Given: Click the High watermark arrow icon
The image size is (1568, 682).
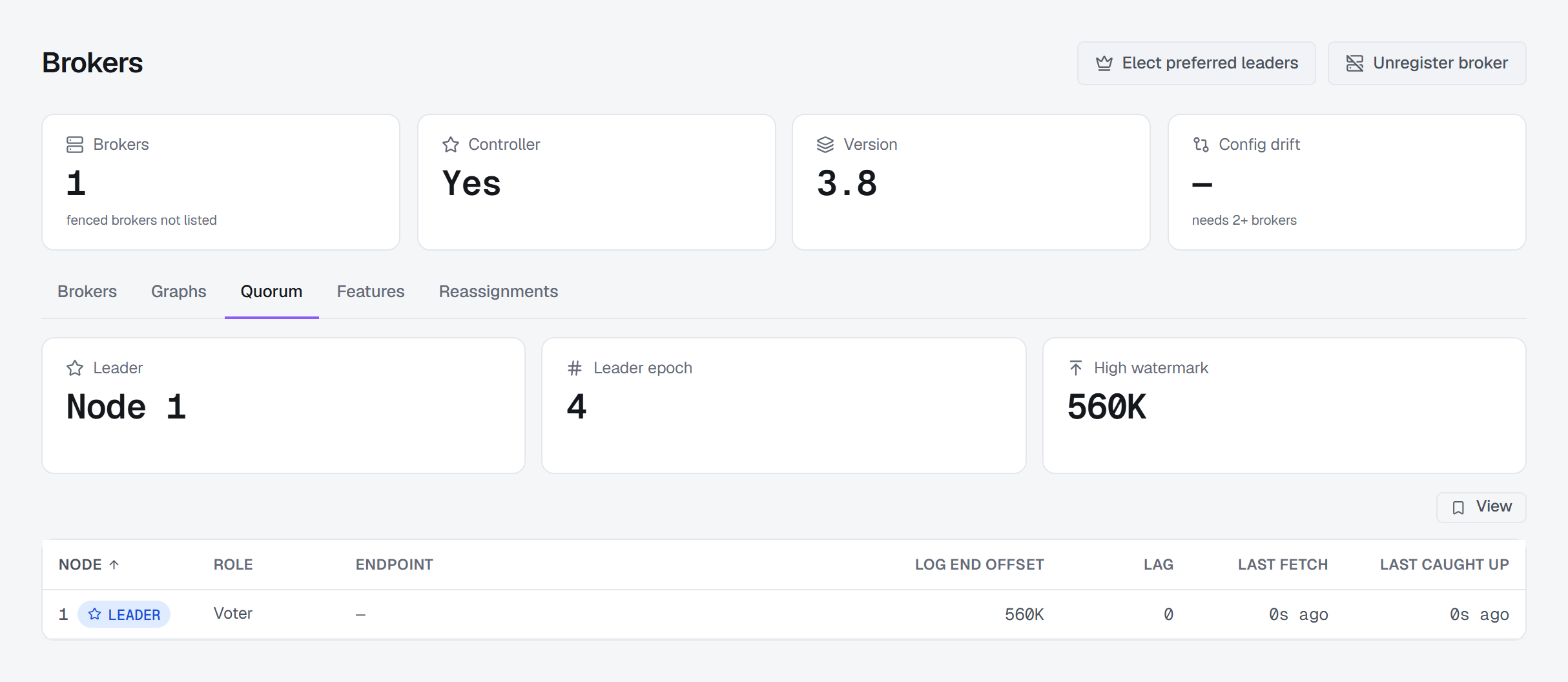Looking at the screenshot, I should point(1076,368).
